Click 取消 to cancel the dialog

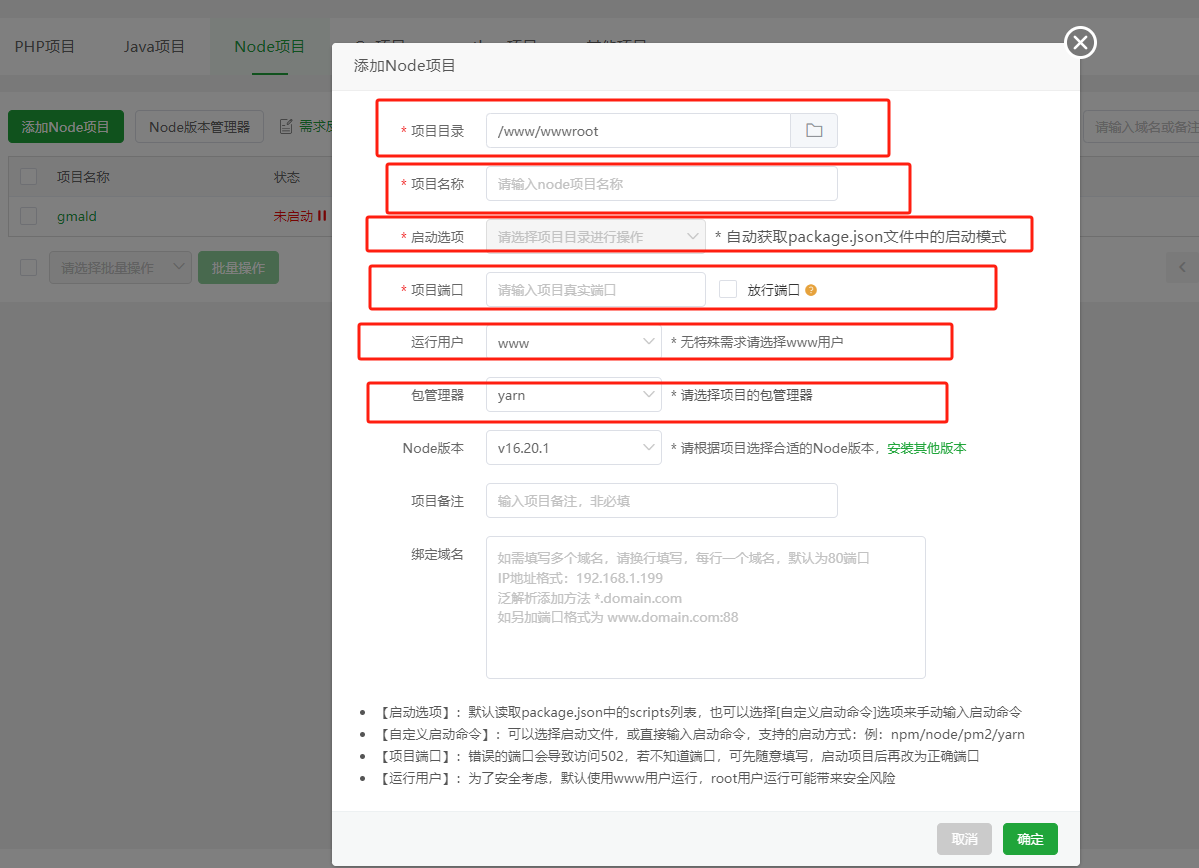click(x=964, y=839)
